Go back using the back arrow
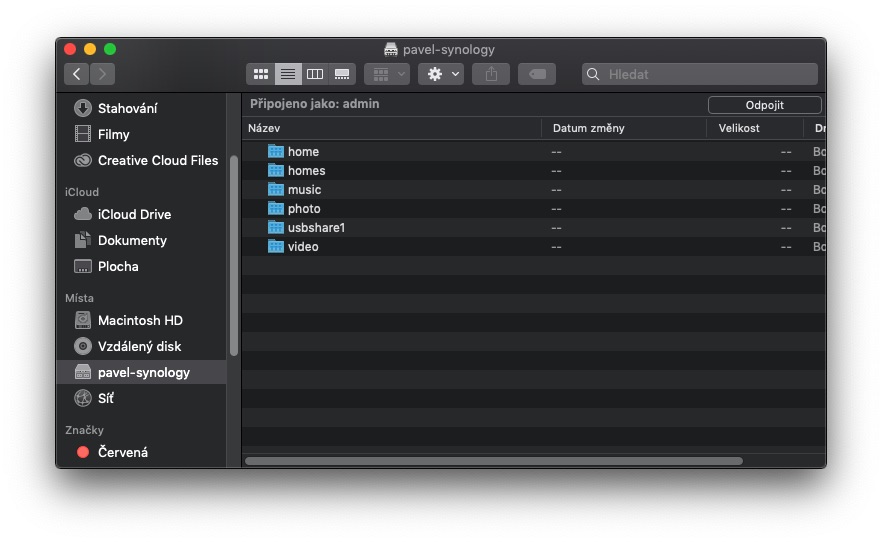Viewport: 882px width, 542px height. coord(77,74)
